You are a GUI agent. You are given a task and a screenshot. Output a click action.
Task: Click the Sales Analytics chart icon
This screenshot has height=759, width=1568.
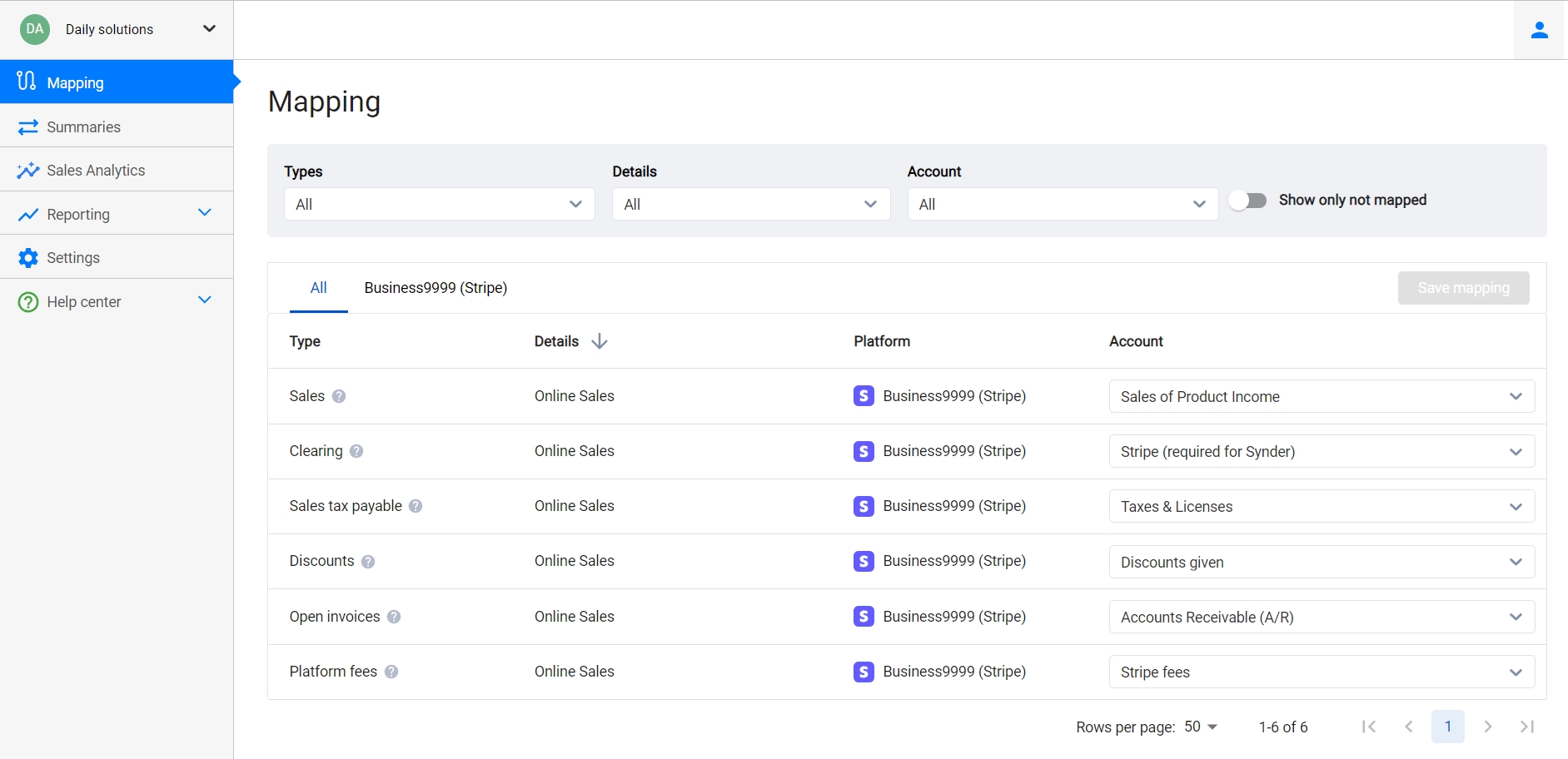27,171
